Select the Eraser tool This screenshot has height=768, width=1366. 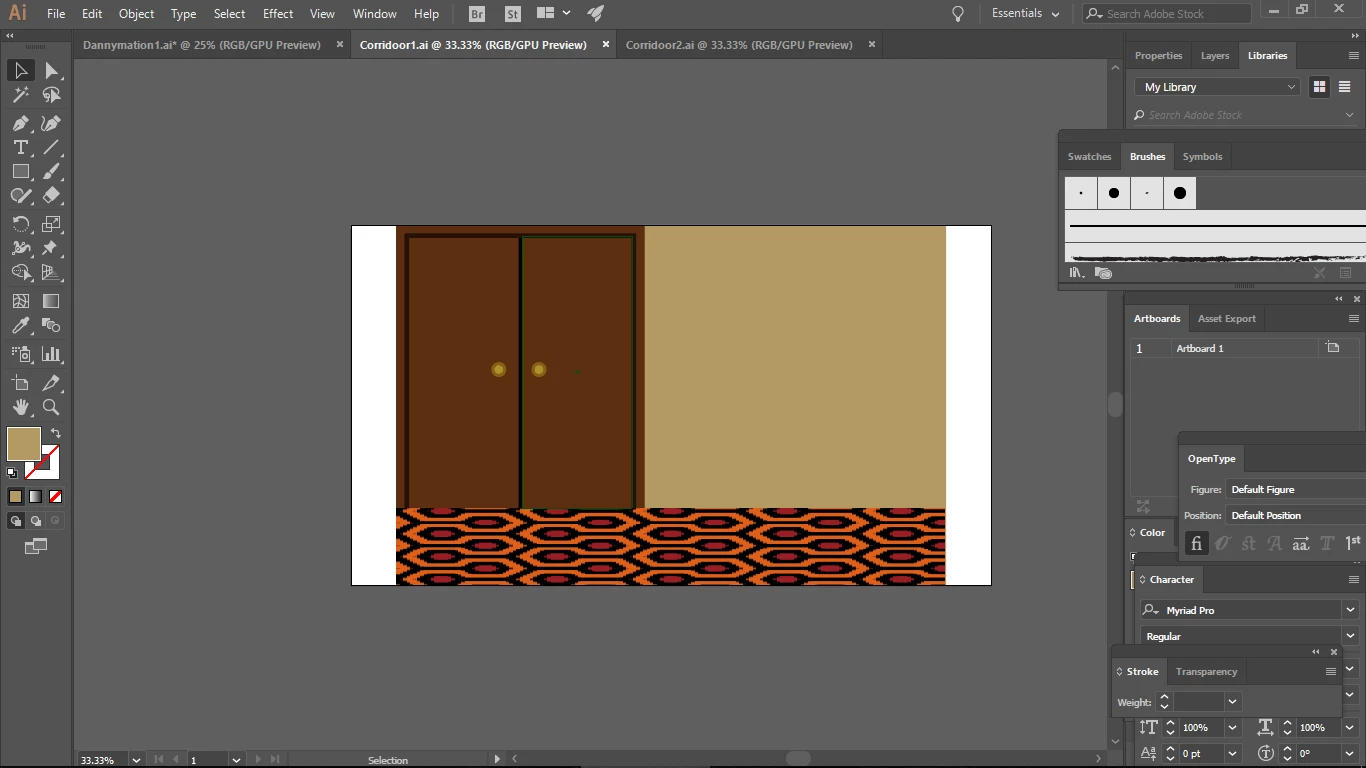tap(51, 196)
